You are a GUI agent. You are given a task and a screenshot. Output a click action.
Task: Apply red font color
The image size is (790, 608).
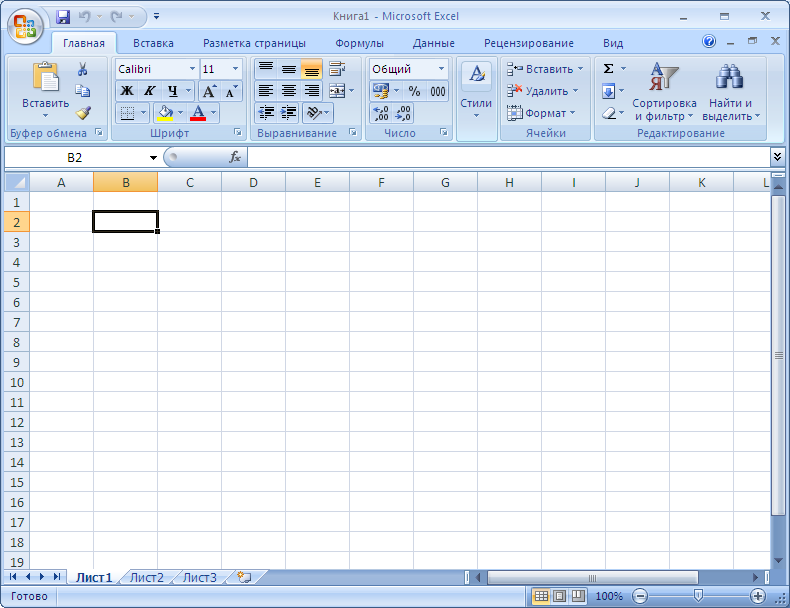(198, 113)
